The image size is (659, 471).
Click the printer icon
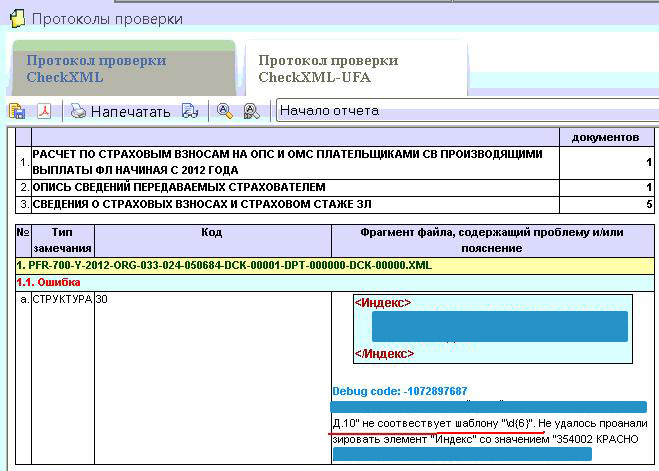click(78, 111)
